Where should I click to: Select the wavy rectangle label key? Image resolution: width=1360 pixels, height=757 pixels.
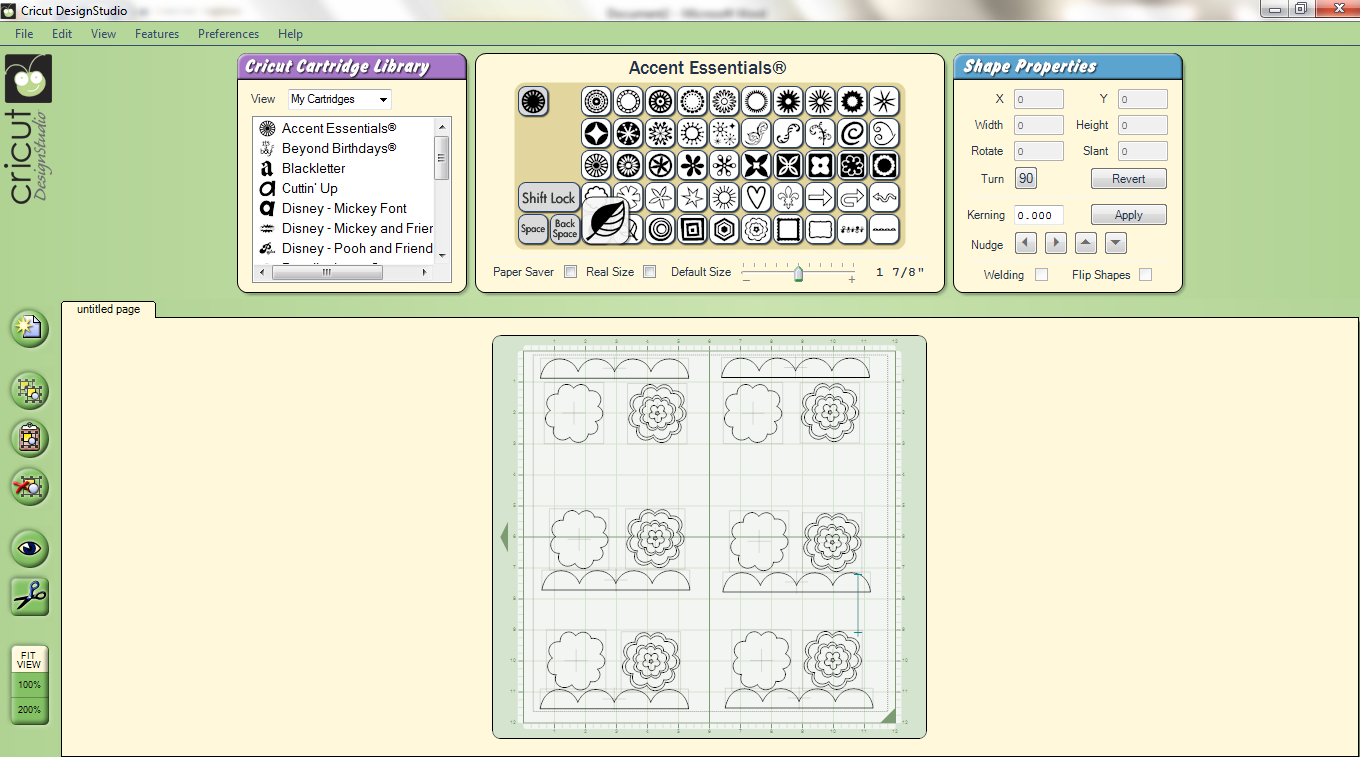click(820, 229)
